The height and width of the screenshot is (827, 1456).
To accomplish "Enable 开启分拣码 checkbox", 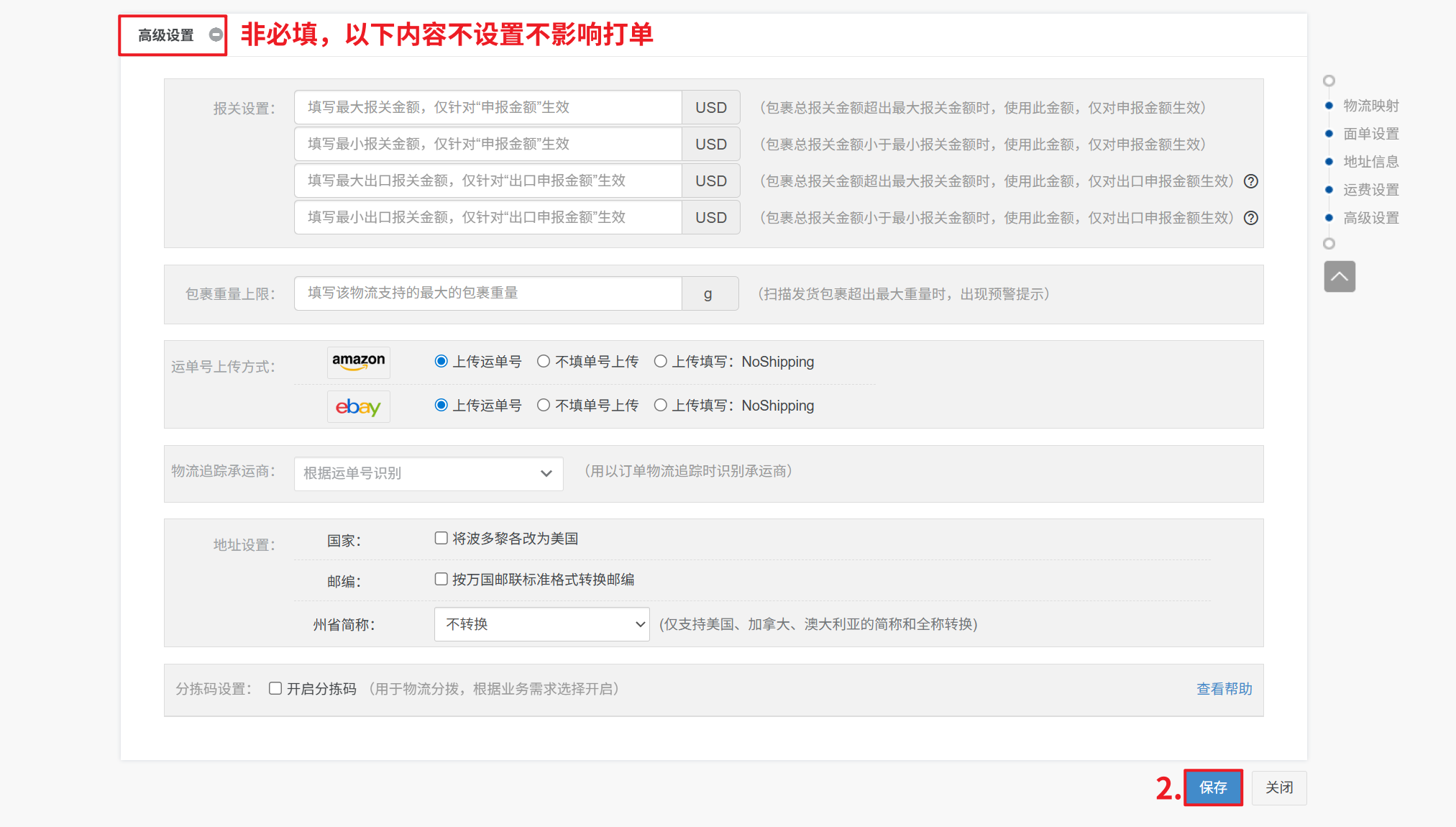I will (275, 688).
